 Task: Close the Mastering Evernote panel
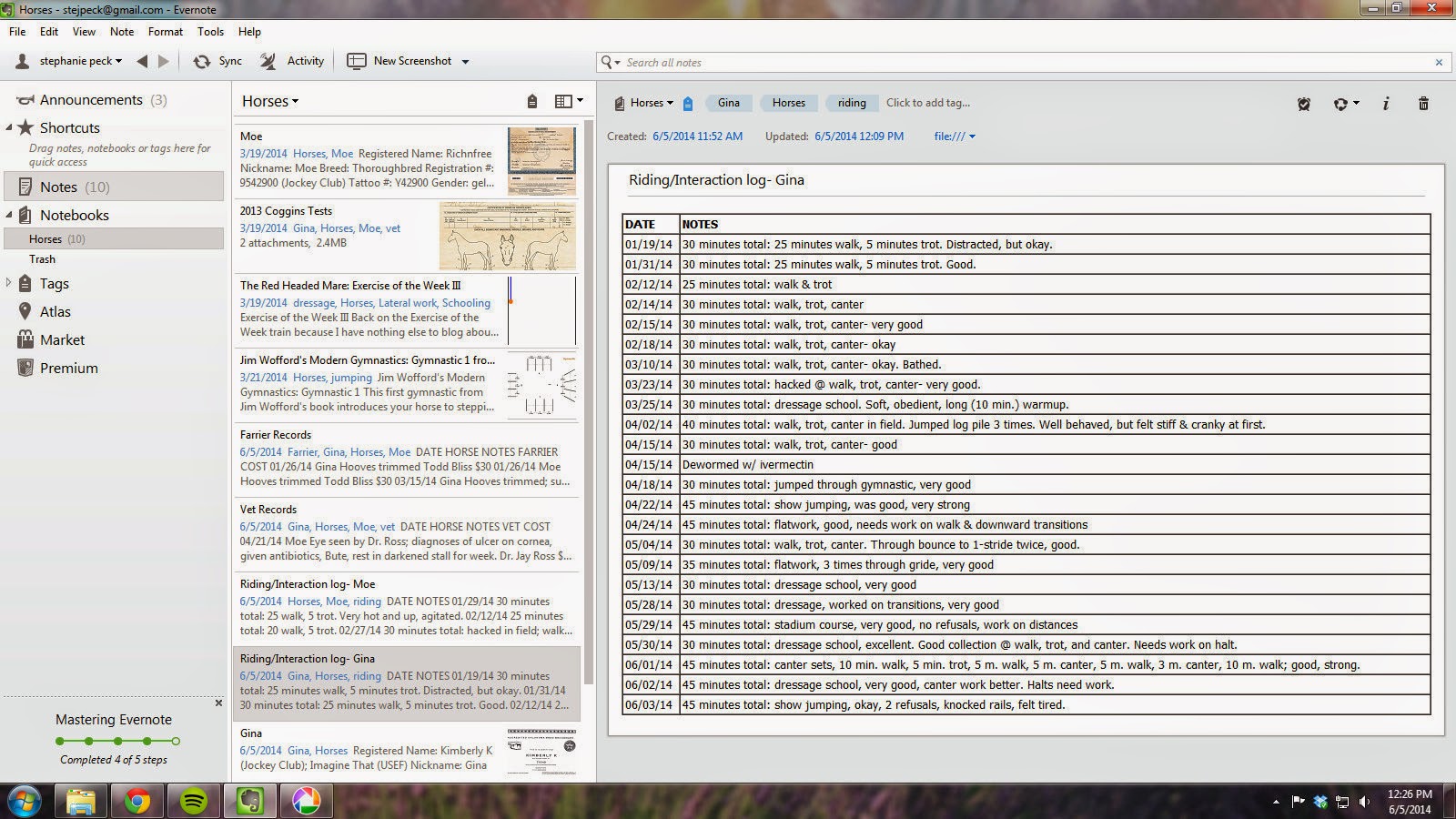click(x=218, y=703)
